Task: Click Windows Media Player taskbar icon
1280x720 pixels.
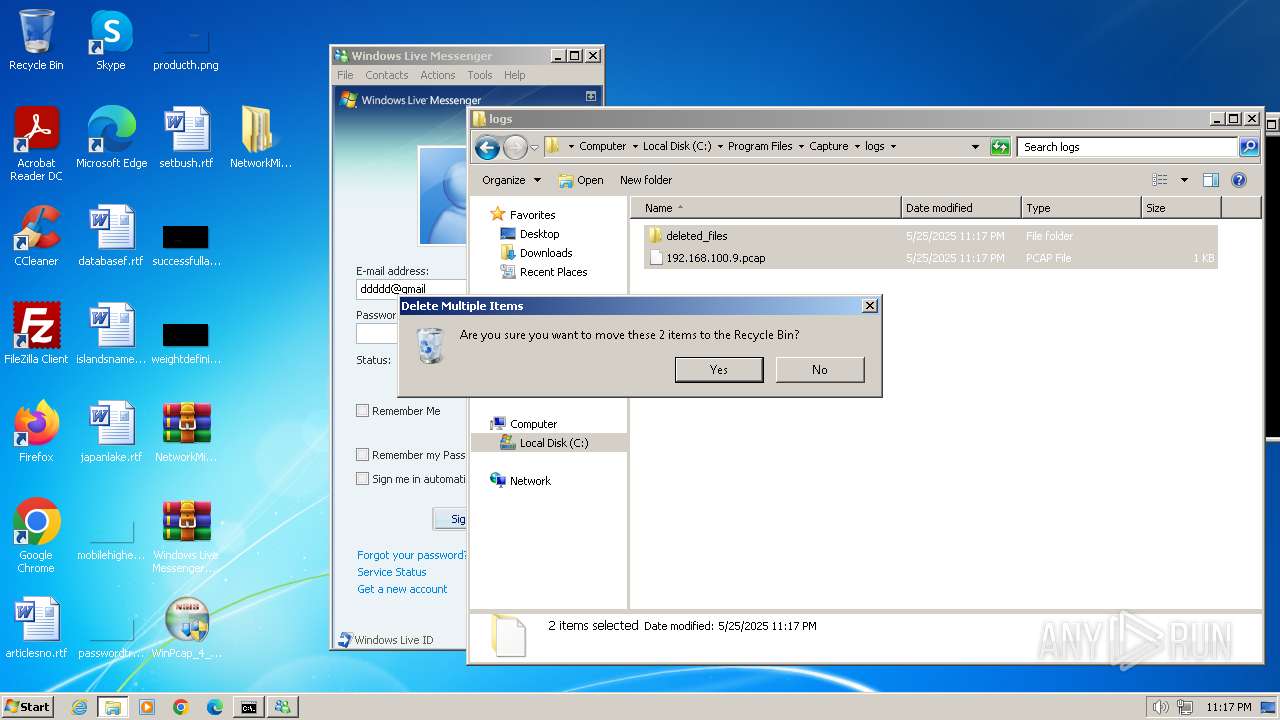Action: pyautogui.click(x=147, y=707)
